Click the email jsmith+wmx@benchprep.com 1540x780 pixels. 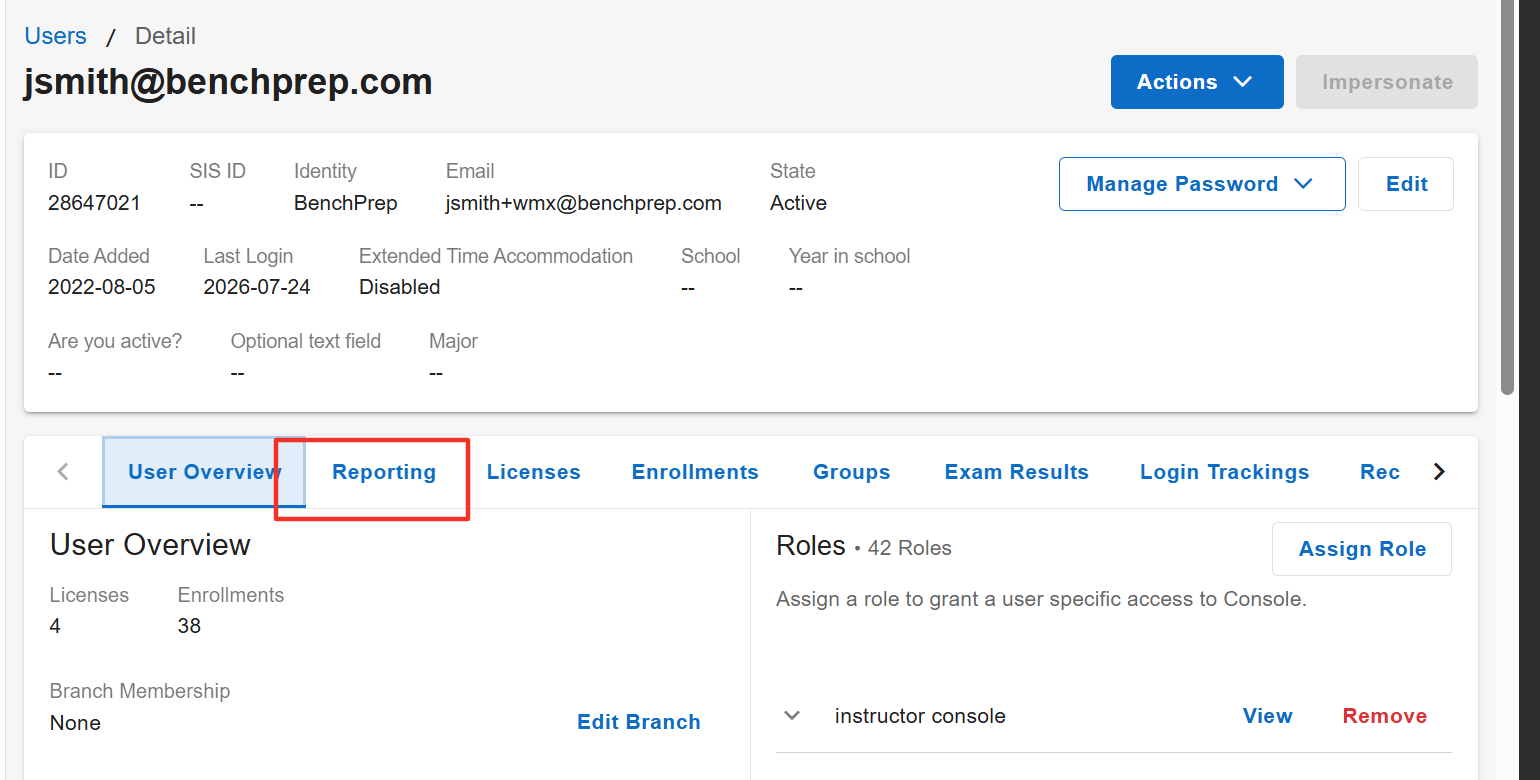(584, 203)
